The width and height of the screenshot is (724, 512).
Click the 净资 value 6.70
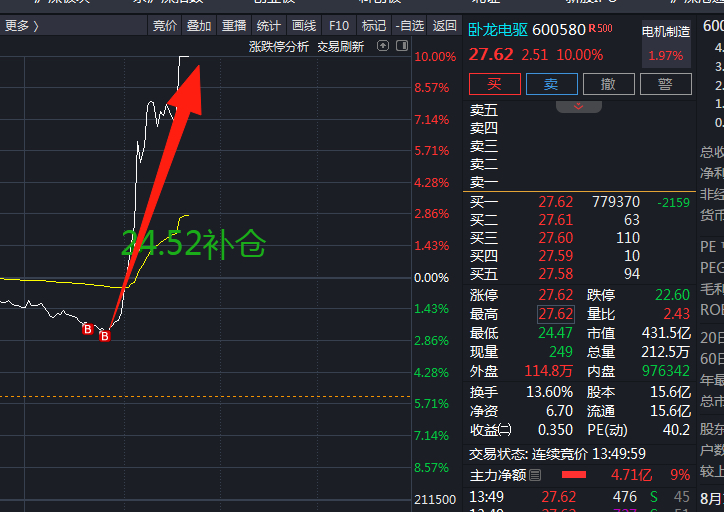click(559, 411)
